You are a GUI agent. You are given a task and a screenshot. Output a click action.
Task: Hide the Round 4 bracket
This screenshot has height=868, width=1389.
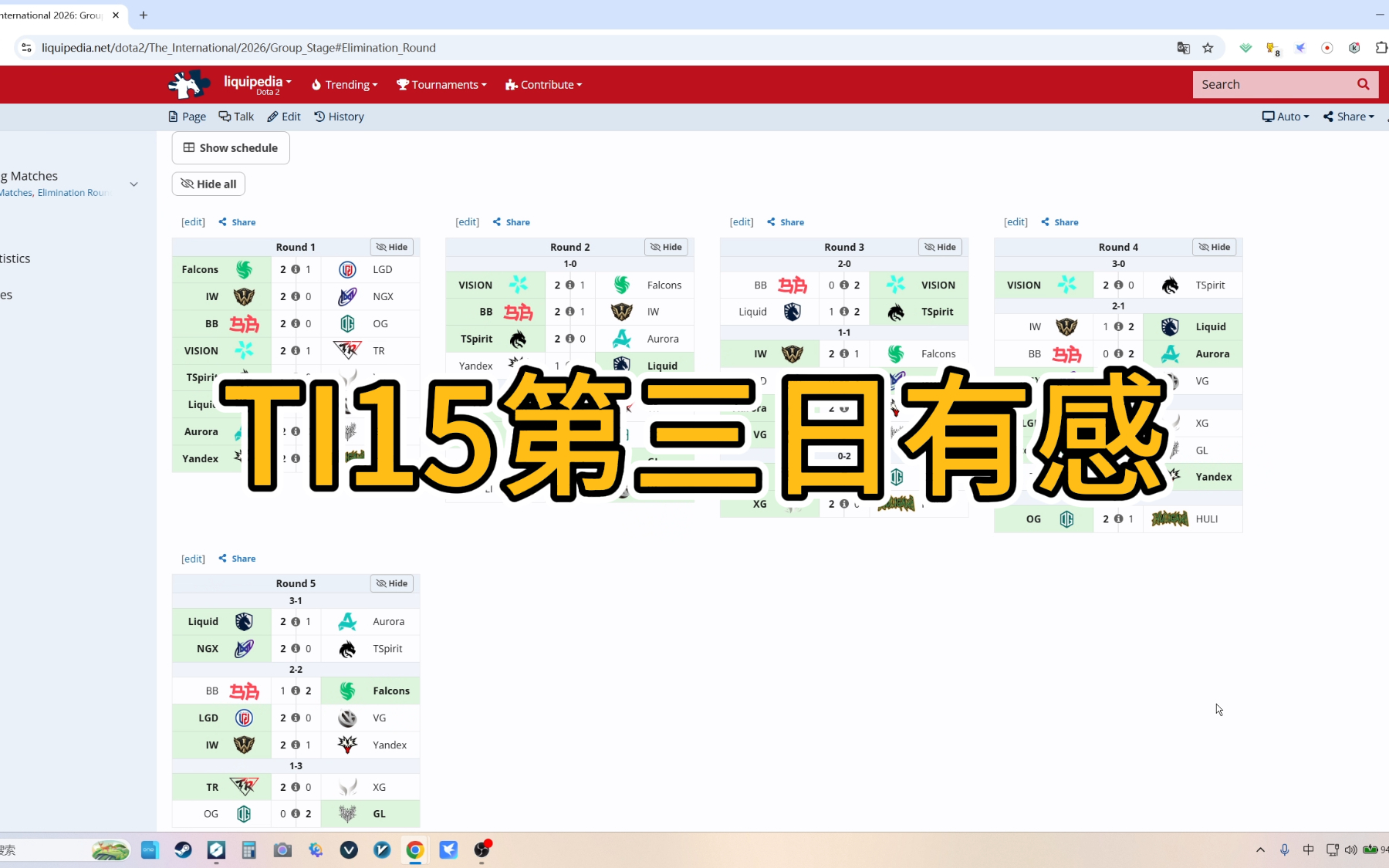pyautogui.click(x=1215, y=247)
